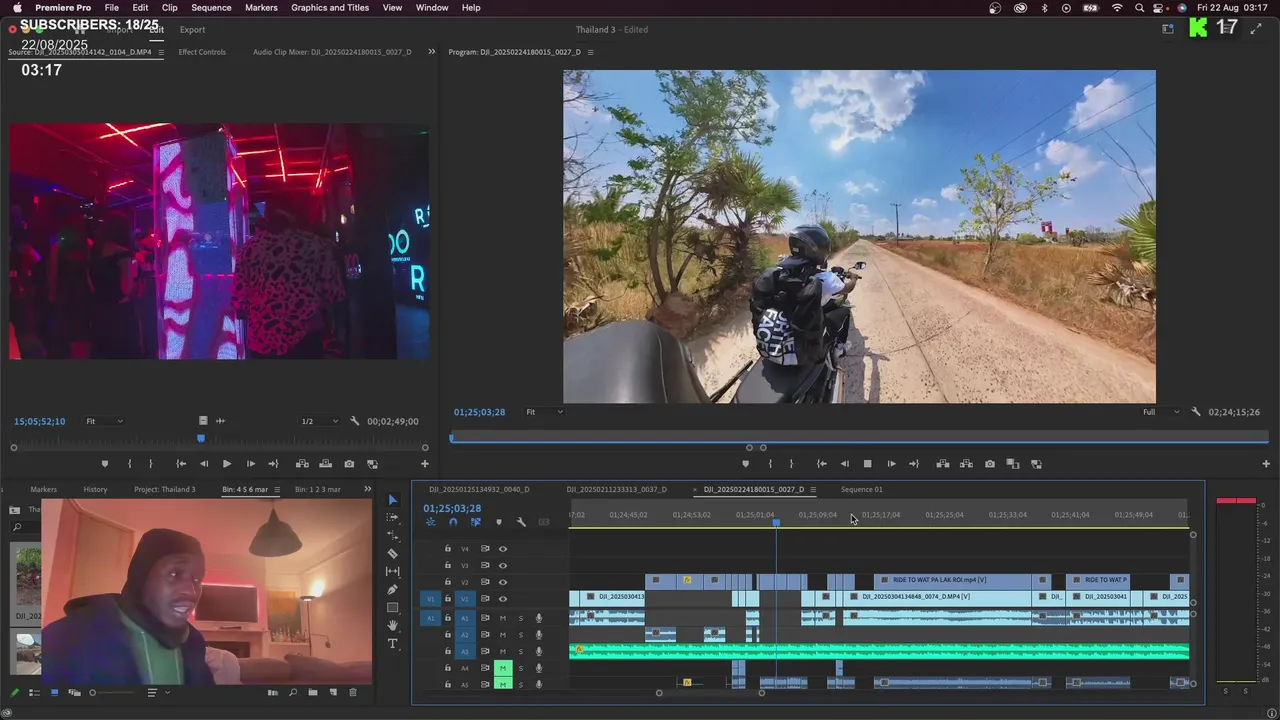
Task: Click Extract button in Program monitor
Action: pos(966,464)
